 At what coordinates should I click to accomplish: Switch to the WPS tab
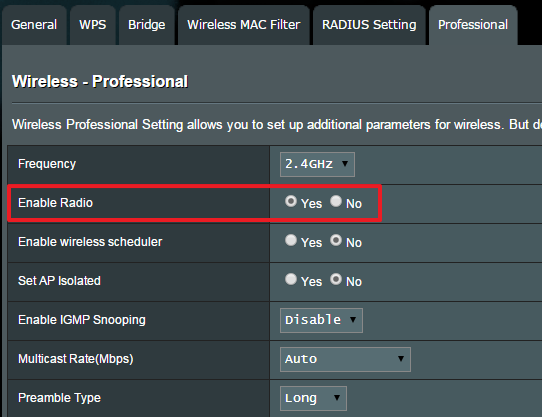tap(93, 25)
